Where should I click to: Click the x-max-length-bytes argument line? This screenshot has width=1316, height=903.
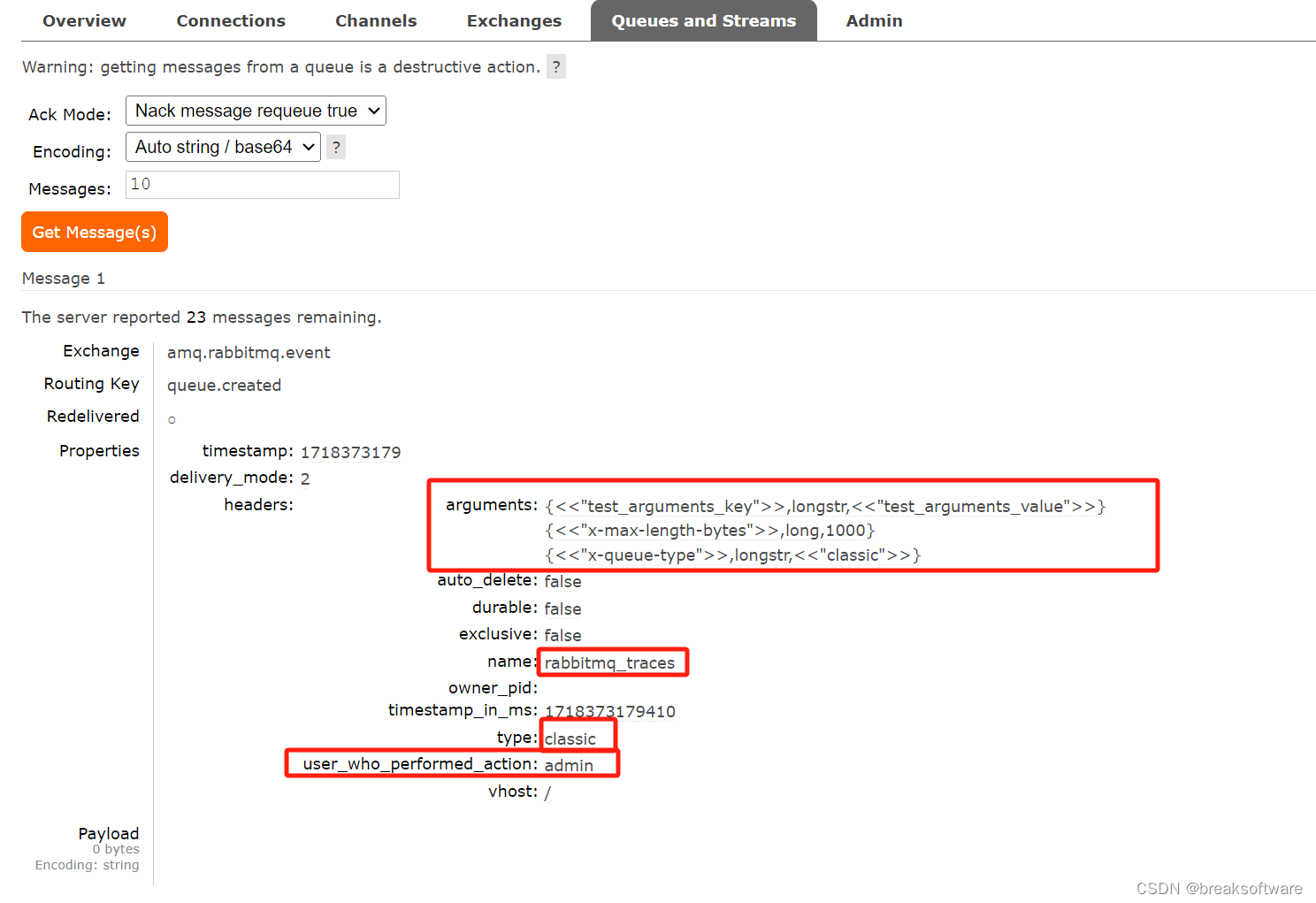[709, 530]
